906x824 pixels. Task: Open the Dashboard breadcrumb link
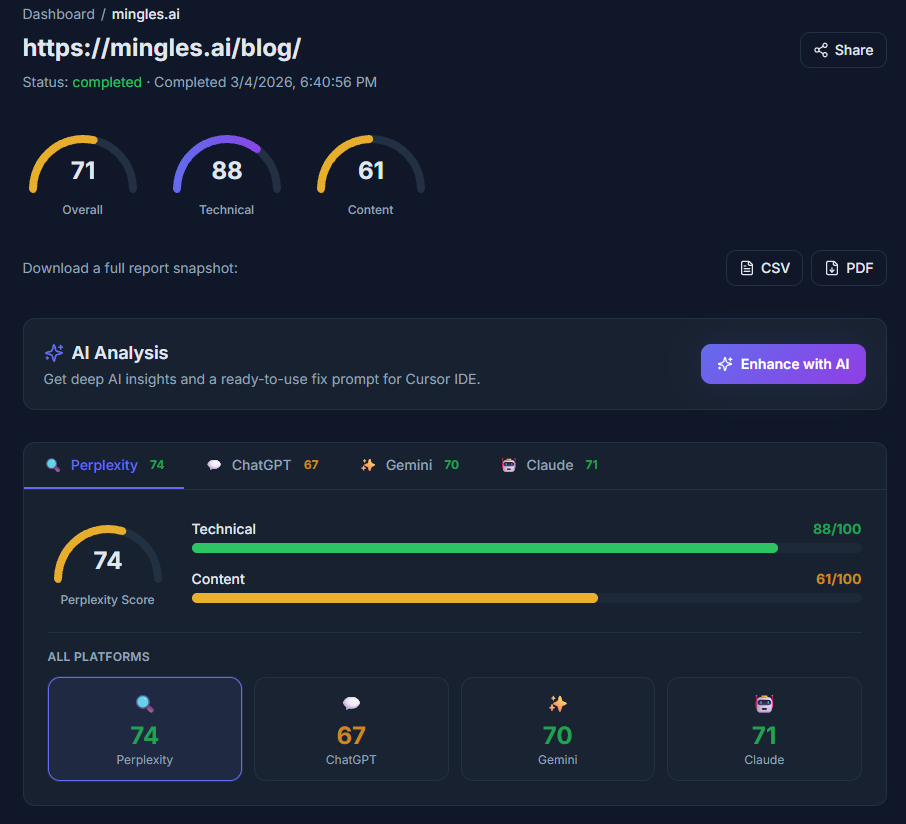59,14
